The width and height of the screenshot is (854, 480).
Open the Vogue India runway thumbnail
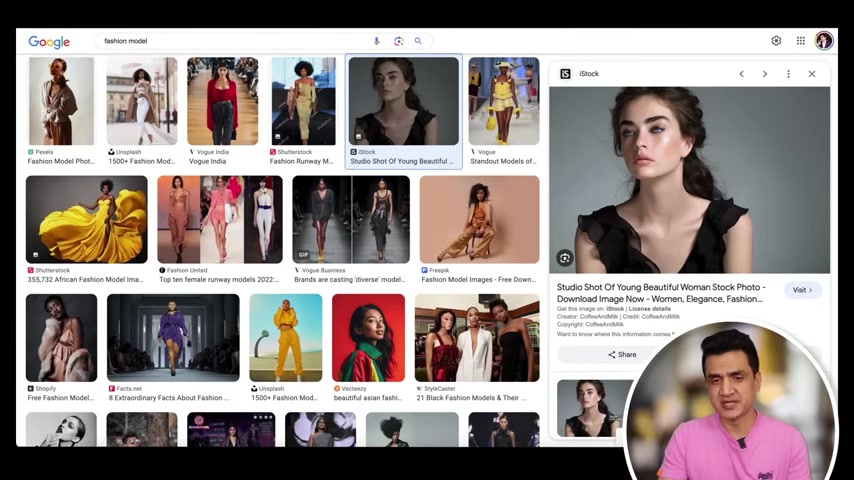[223, 101]
